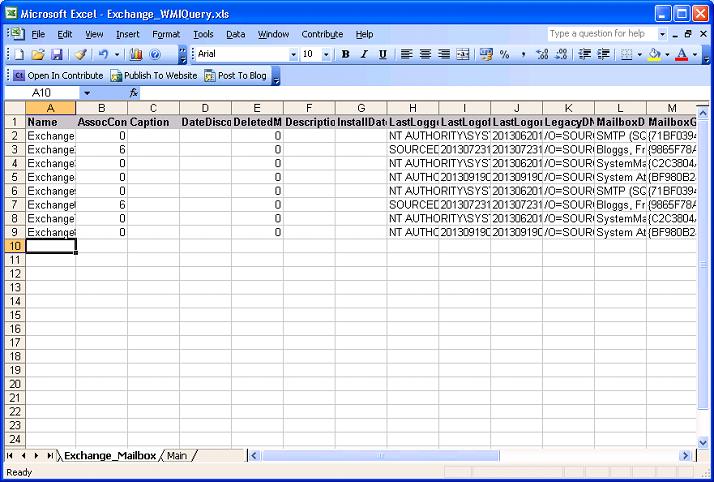
Task: Toggle Italic formatting
Action: [364, 54]
